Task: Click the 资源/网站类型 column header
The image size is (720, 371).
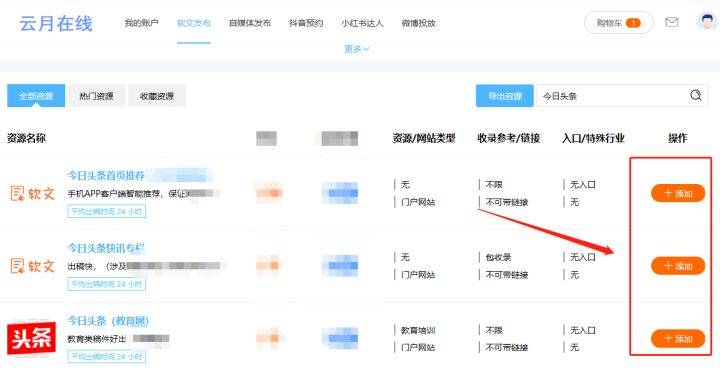Action: point(424,138)
